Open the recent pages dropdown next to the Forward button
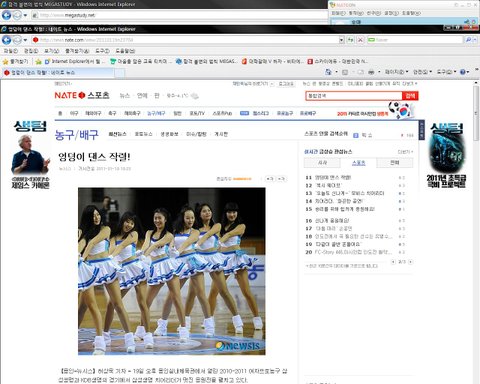The width and height of the screenshot is (480, 384). pyautogui.click(x=25, y=40)
